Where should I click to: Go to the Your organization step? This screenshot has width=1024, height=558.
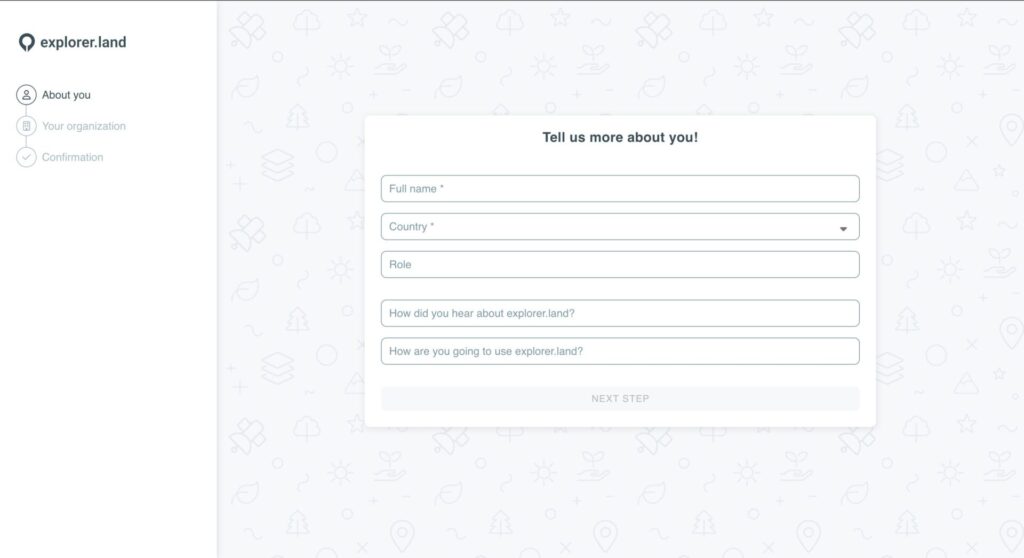pos(83,126)
